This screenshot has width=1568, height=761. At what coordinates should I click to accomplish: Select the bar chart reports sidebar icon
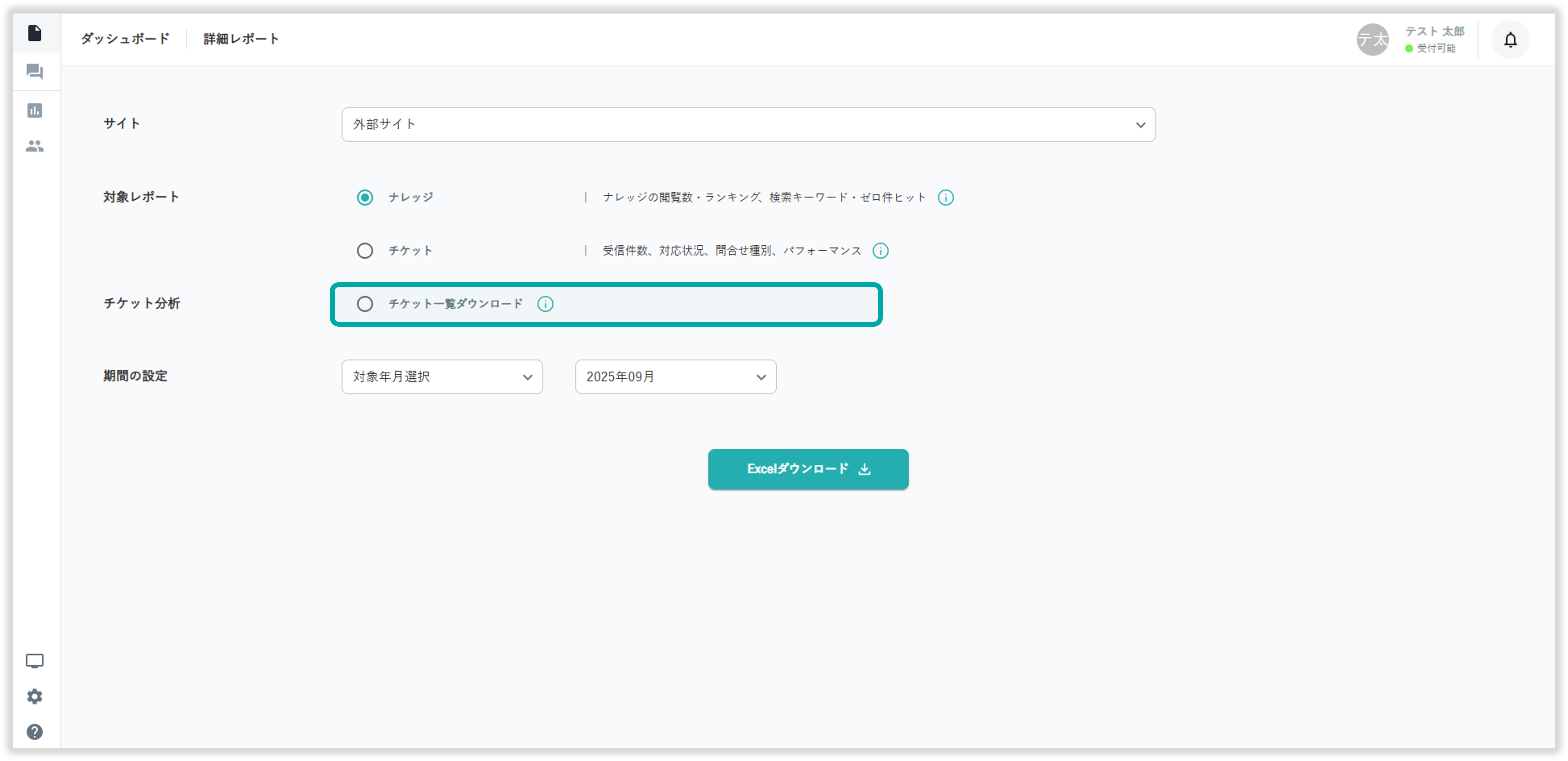click(35, 110)
